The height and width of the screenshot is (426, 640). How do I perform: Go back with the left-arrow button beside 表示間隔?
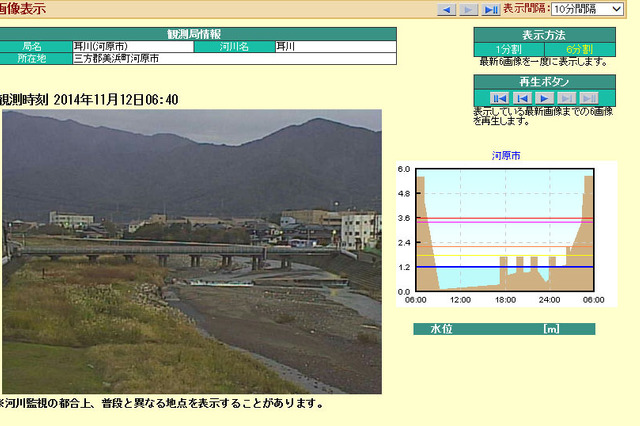pos(447,9)
